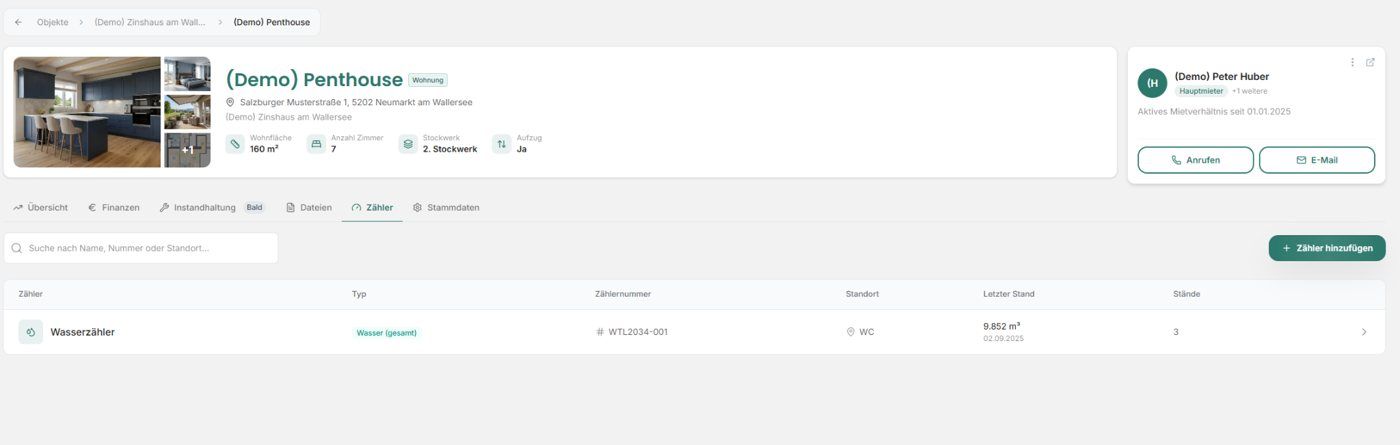1400x445 pixels.
Task: Click the E-Mail button
Action: tap(1317, 160)
